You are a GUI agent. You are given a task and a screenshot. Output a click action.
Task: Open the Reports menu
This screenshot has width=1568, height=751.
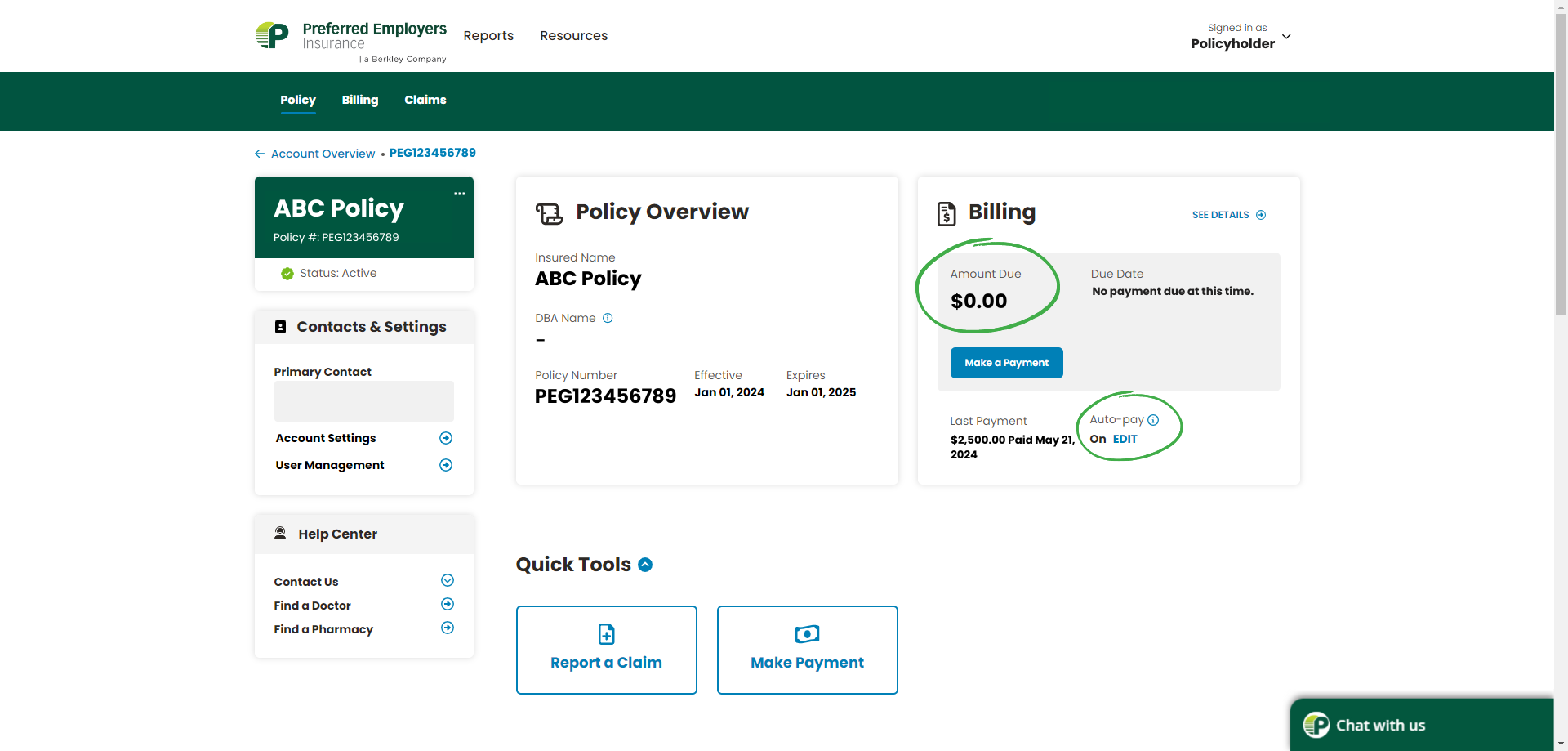pos(488,36)
